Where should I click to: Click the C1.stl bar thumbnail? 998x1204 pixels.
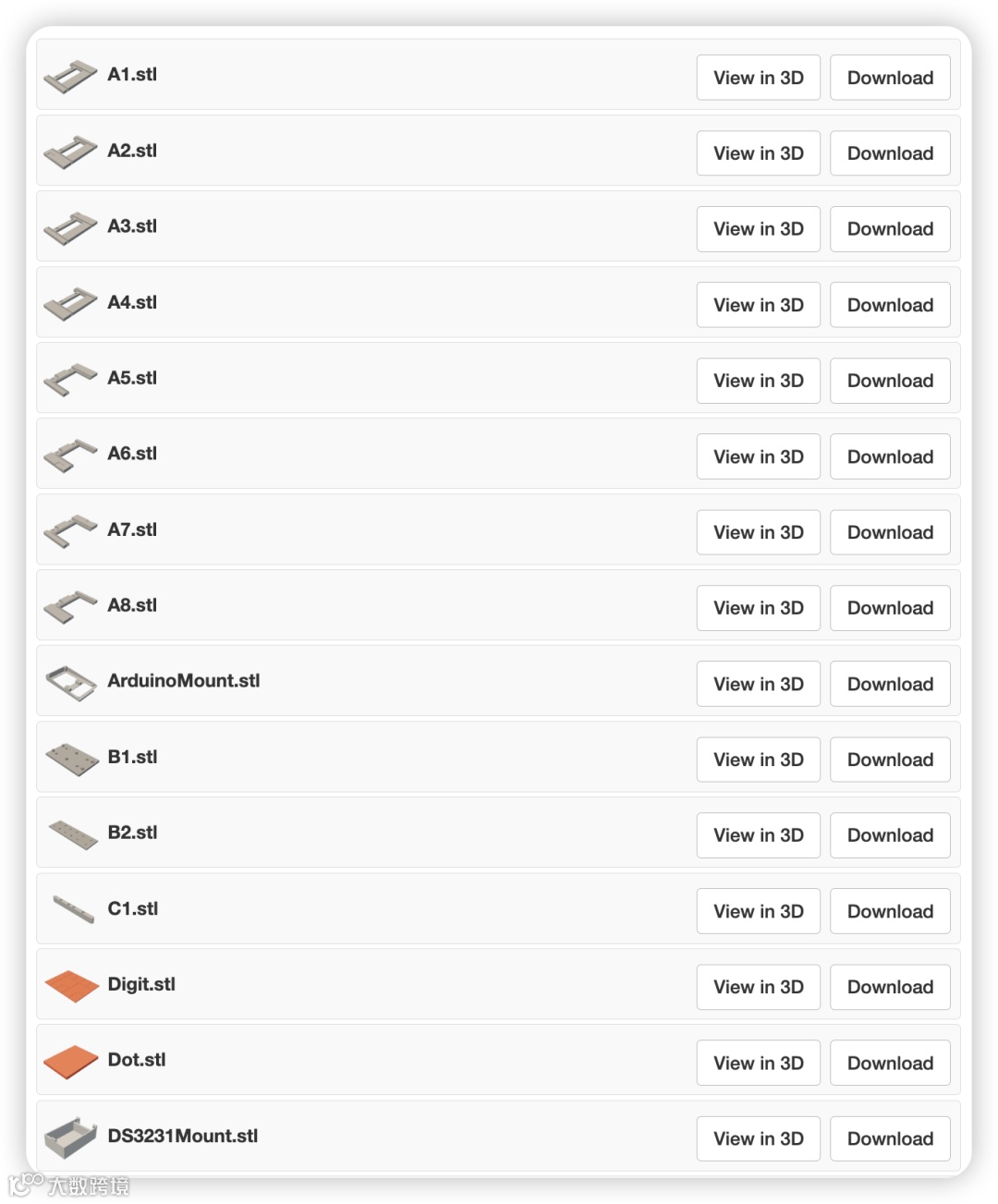tap(73, 909)
